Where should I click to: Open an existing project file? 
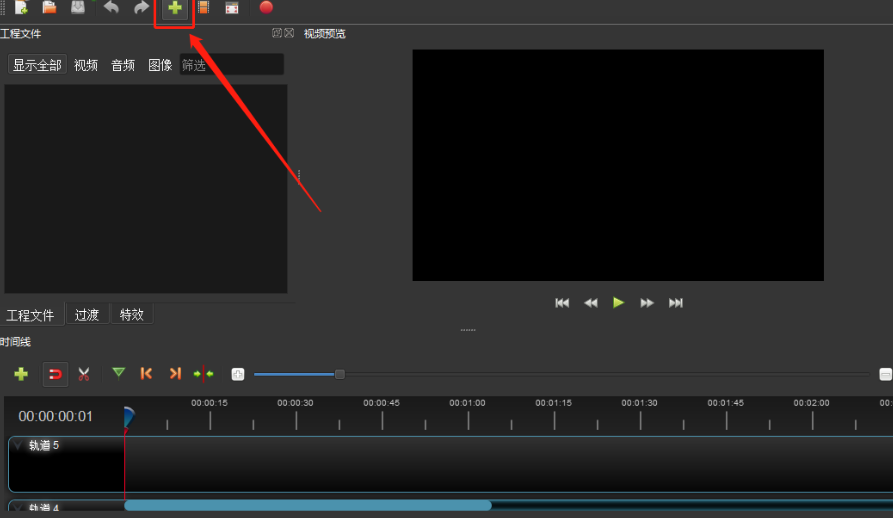tap(50, 7)
